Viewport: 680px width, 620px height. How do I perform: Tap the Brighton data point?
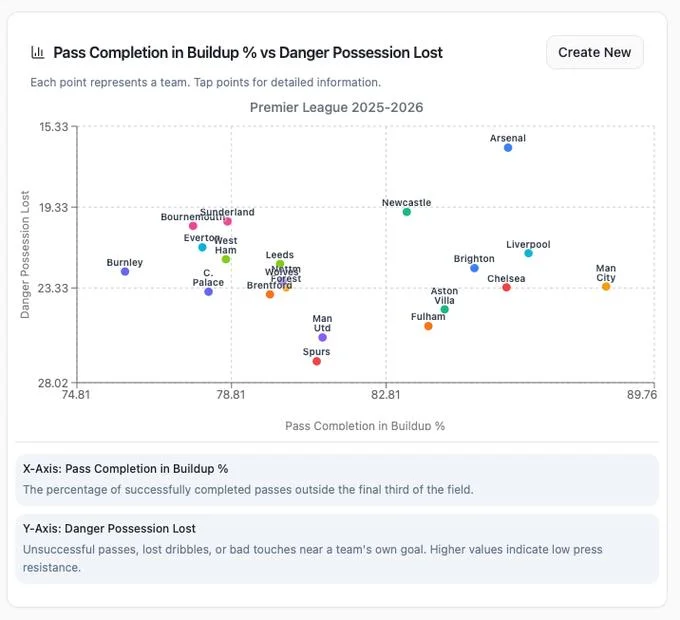coord(474,268)
